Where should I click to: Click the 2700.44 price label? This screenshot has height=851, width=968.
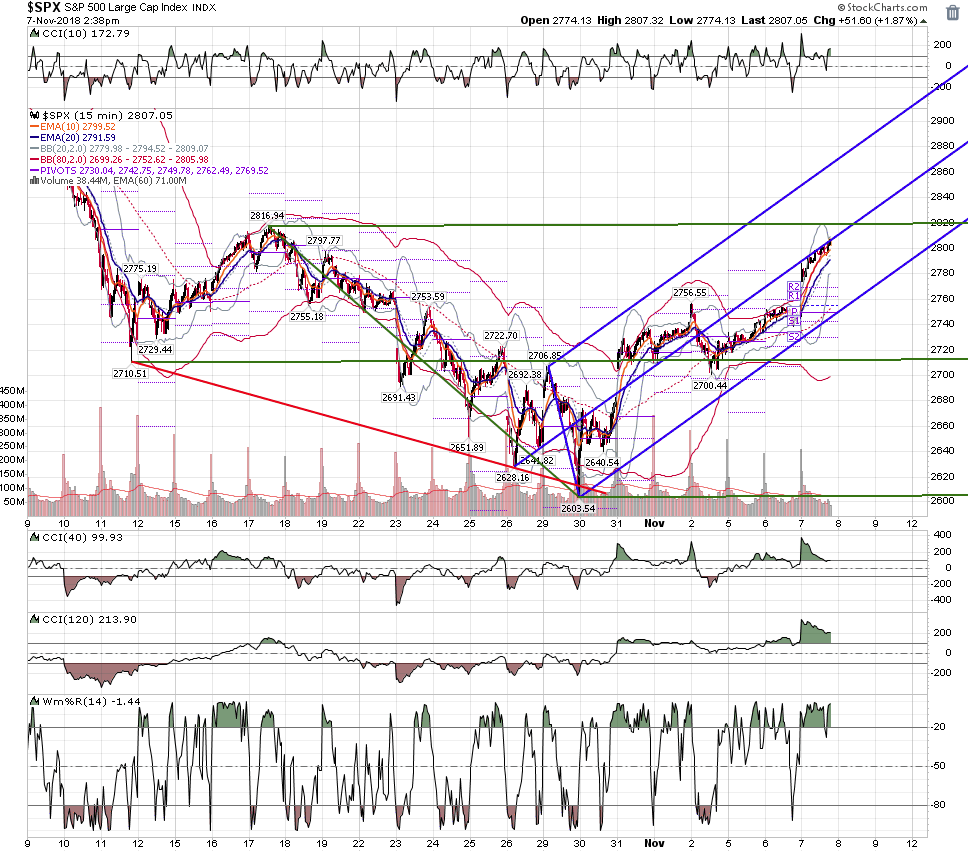(x=710, y=385)
